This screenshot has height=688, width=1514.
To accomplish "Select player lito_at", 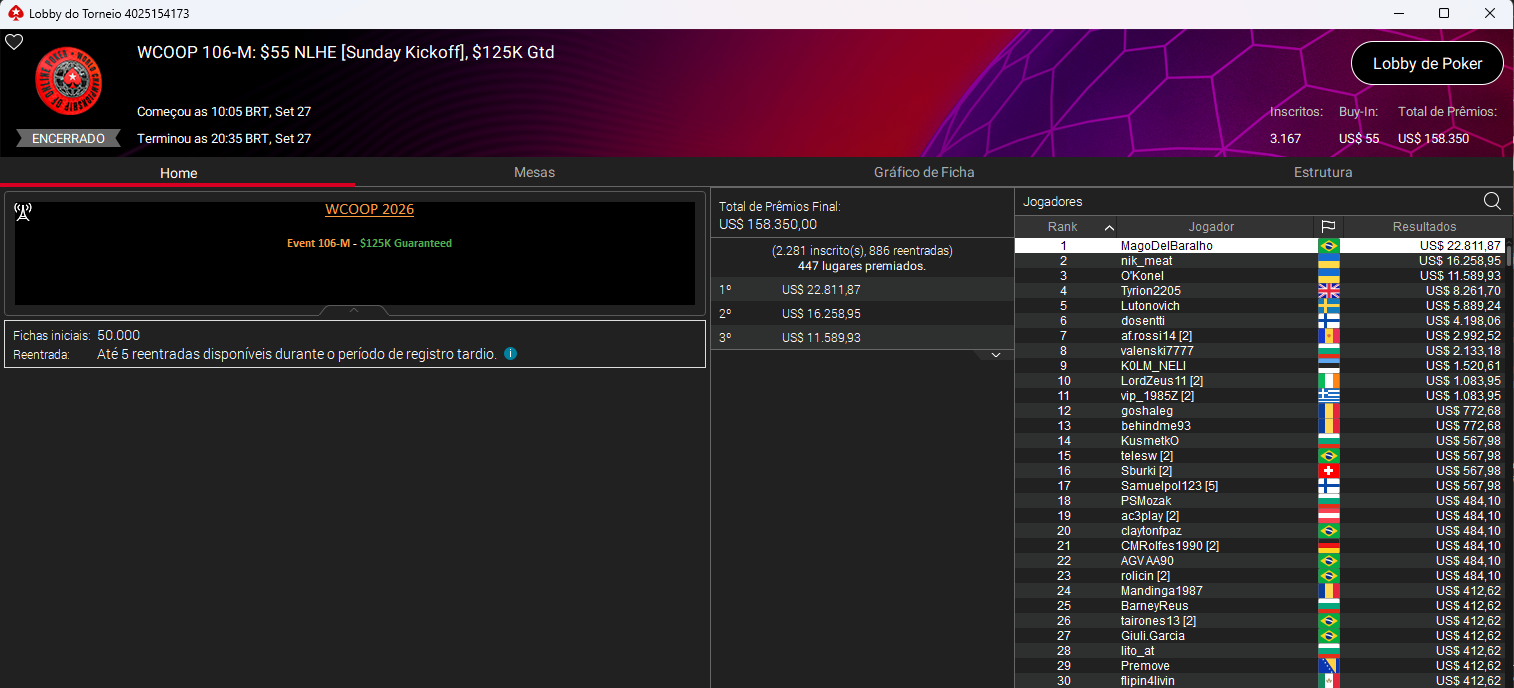I will click(1260, 651).
